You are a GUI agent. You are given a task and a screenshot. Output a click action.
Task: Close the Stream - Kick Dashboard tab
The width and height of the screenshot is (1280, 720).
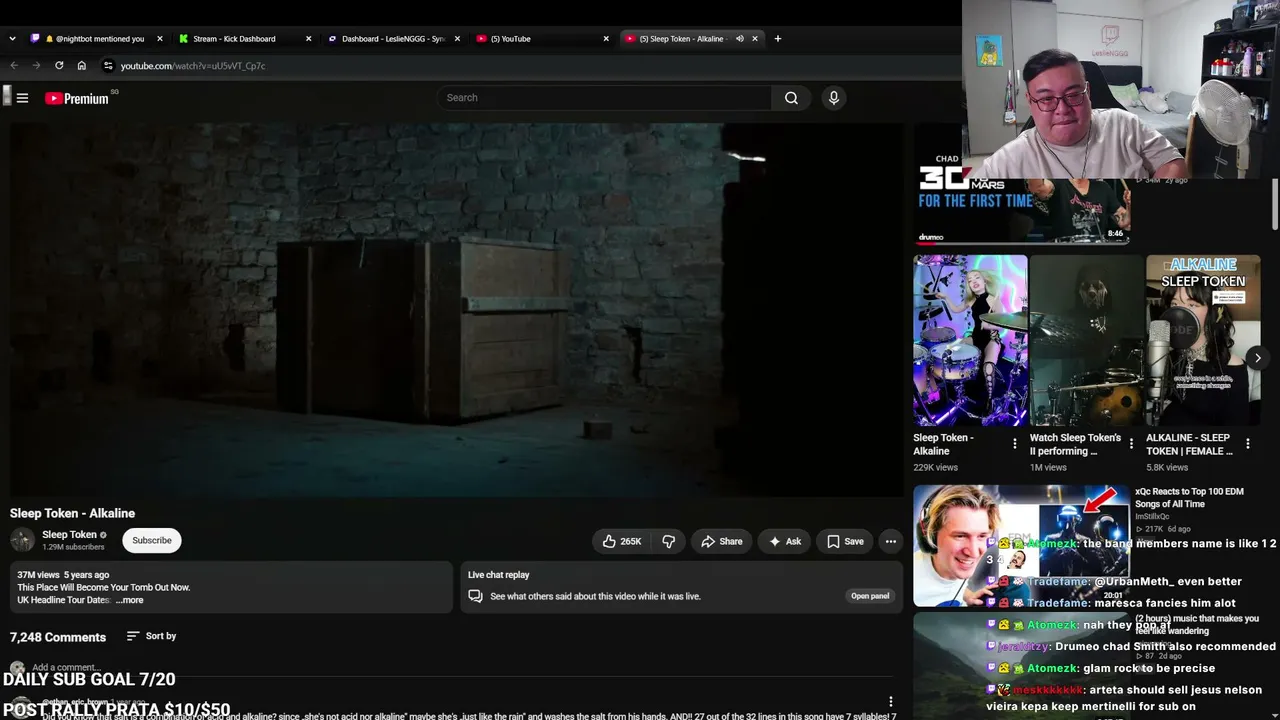click(x=308, y=39)
